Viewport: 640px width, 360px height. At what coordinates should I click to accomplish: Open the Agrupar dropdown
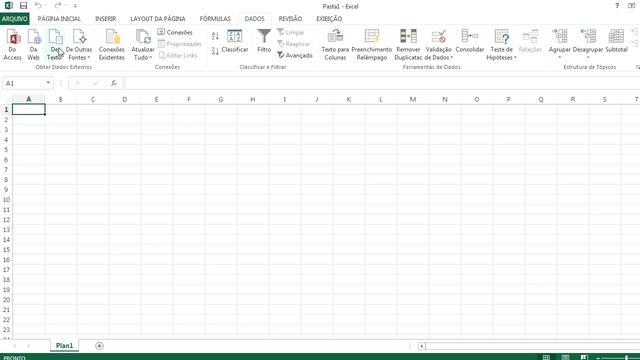pos(560,45)
